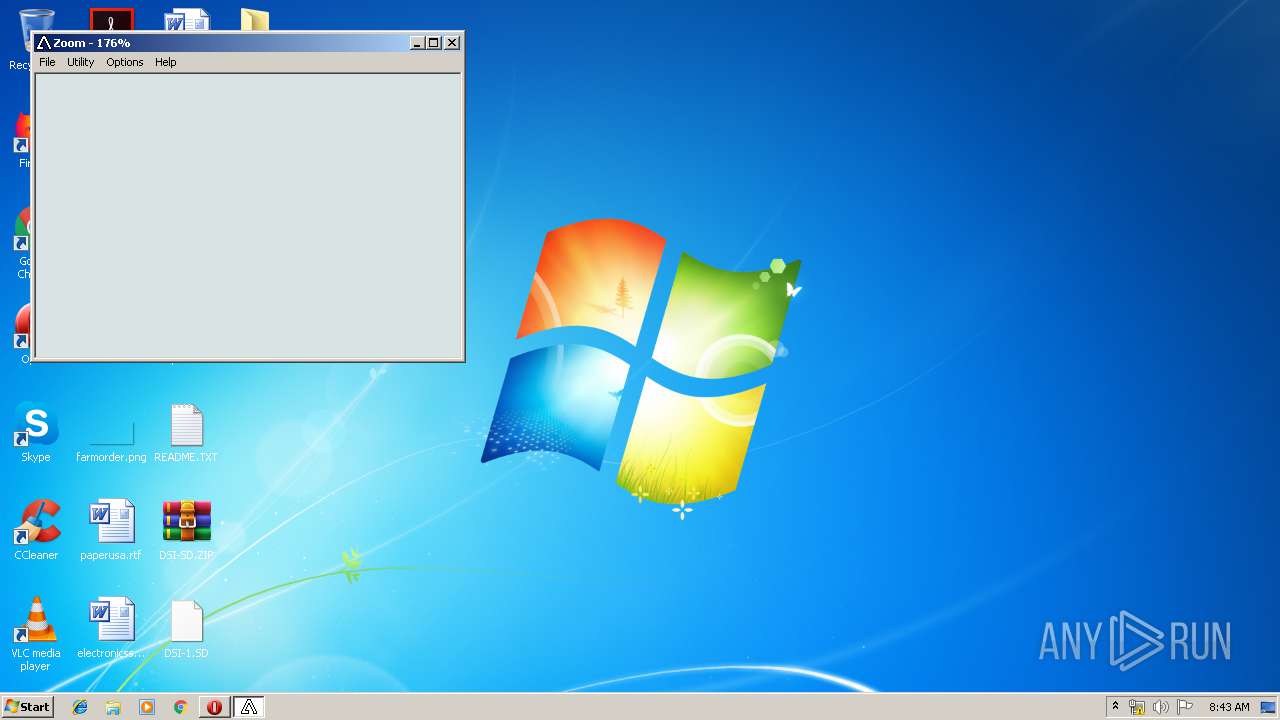Select the folder icon at top of desktop
The height and width of the screenshot is (720, 1280).
tap(255, 19)
